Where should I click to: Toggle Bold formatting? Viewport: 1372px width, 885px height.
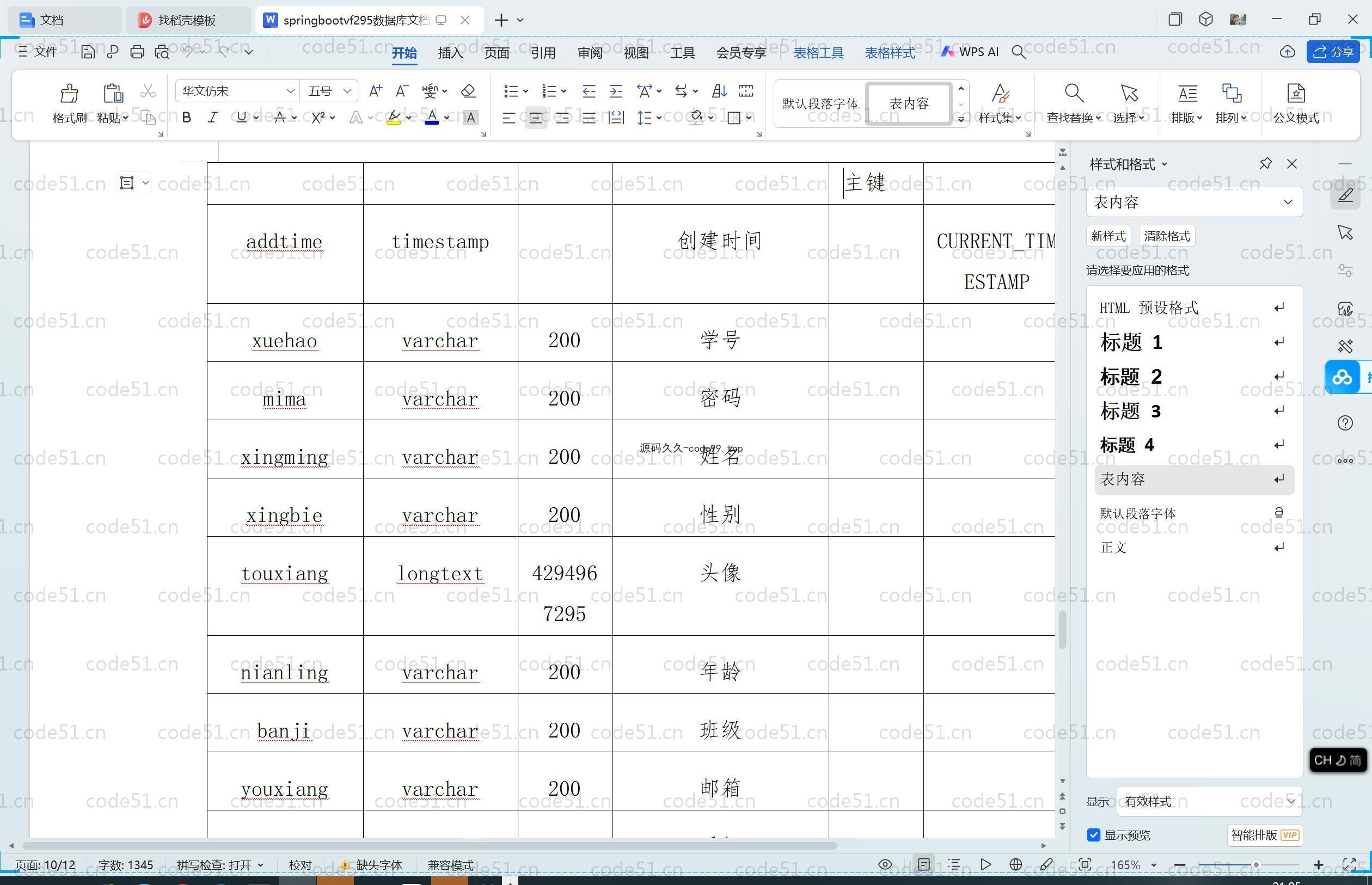(x=186, y=118)
